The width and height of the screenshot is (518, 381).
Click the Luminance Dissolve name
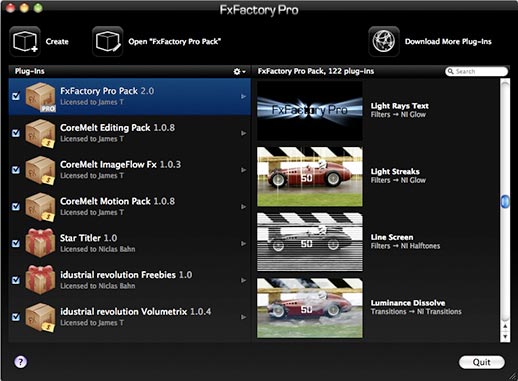(408, 303)
